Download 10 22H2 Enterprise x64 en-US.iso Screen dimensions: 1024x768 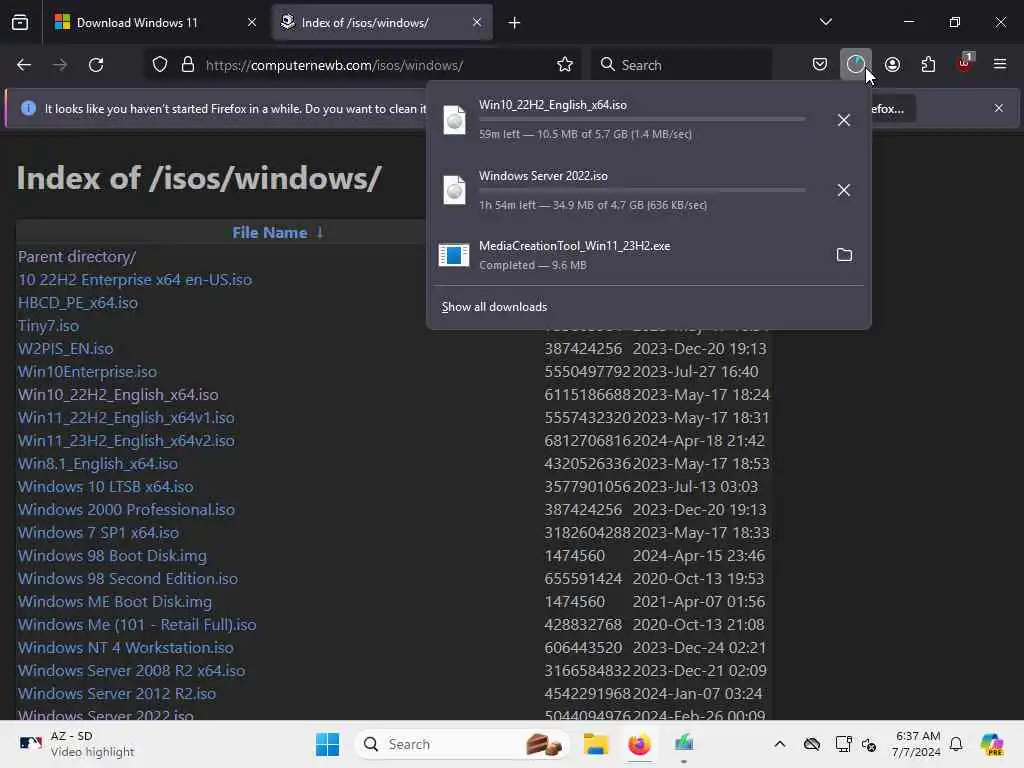(x=135, y=280)
